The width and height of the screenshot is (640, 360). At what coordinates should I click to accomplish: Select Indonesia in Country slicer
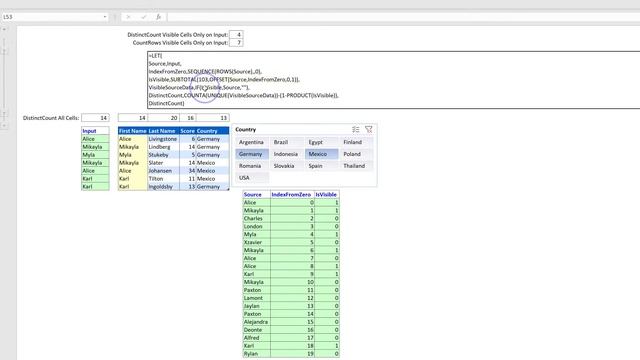(287, 154)
